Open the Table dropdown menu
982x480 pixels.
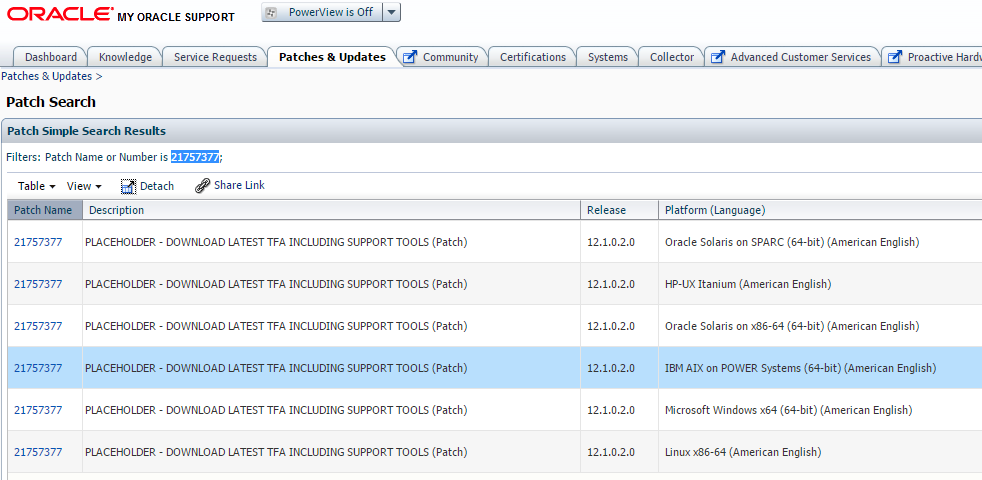pyautogui.click(x=37, y=186)
